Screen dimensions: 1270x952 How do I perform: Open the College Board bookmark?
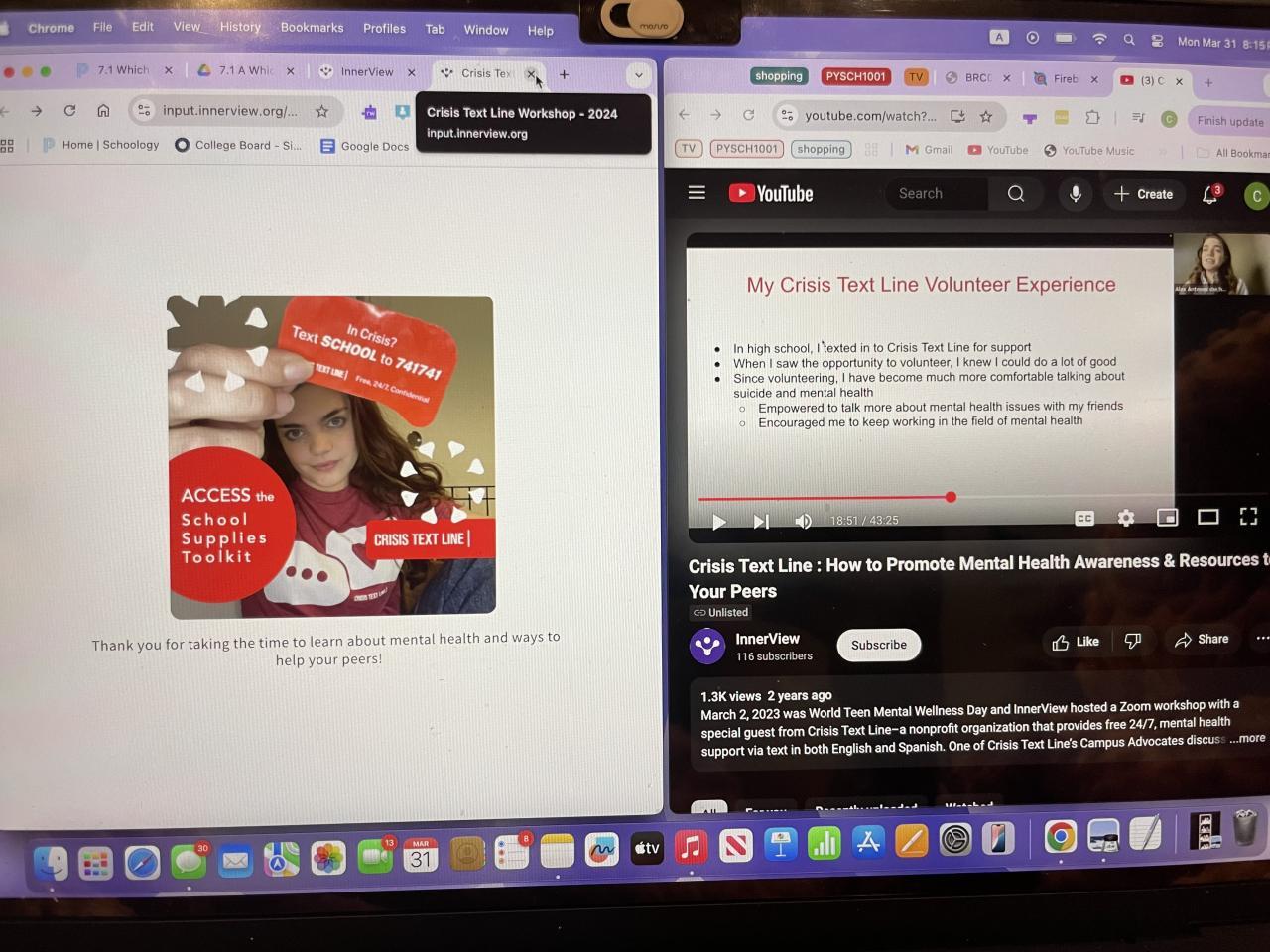(238, 145)
